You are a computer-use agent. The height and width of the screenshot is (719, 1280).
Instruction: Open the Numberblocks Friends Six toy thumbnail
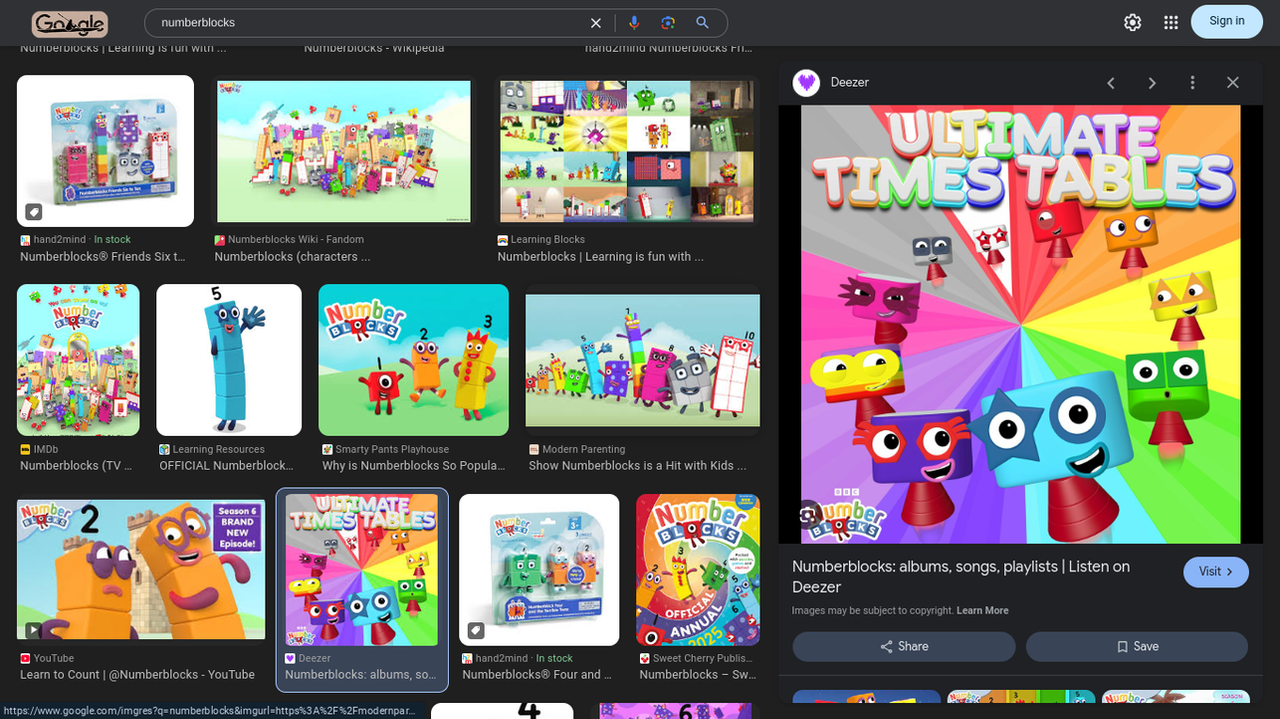105,151
